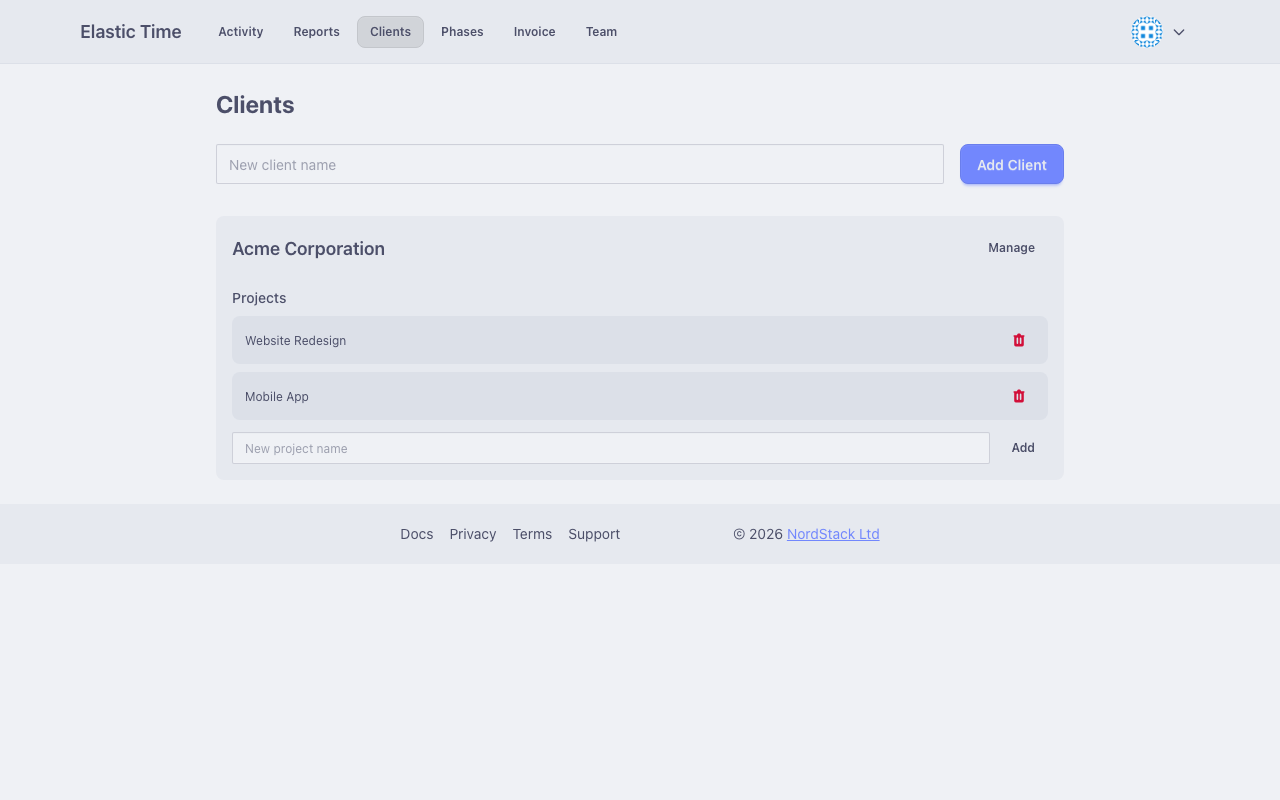Click the Support link
The image size is (1280, 800).
[x=594, y=534]
